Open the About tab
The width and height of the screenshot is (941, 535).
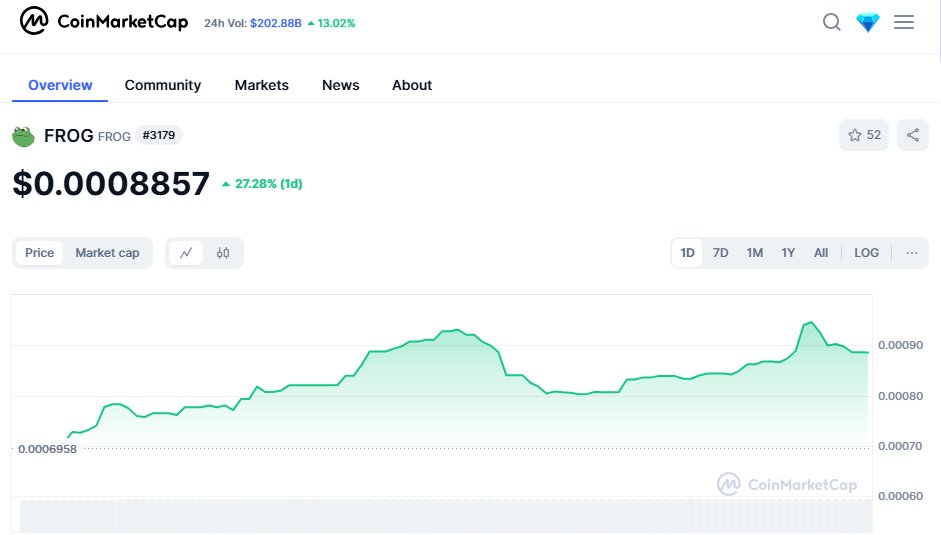coord(412,85)
